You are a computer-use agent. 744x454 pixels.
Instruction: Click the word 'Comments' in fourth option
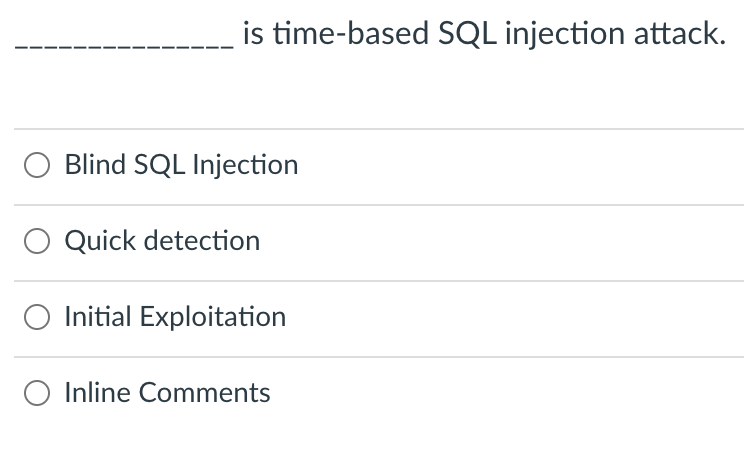coord(205,393)
